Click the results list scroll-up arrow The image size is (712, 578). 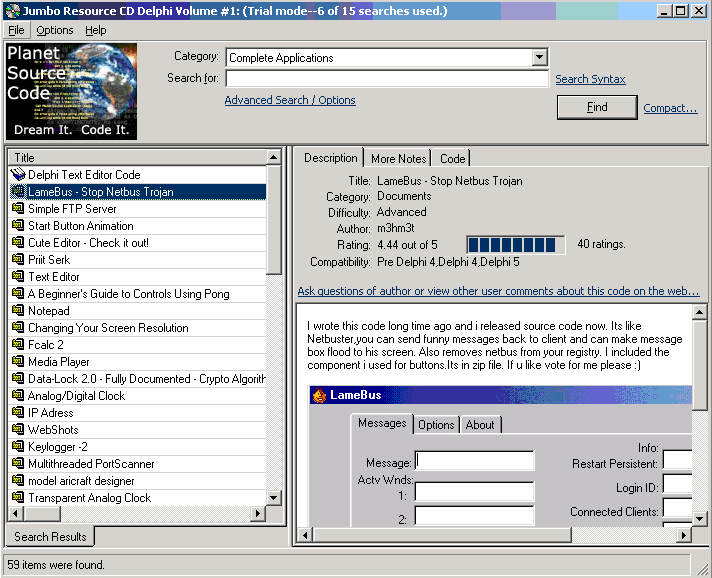coord(273,158)
